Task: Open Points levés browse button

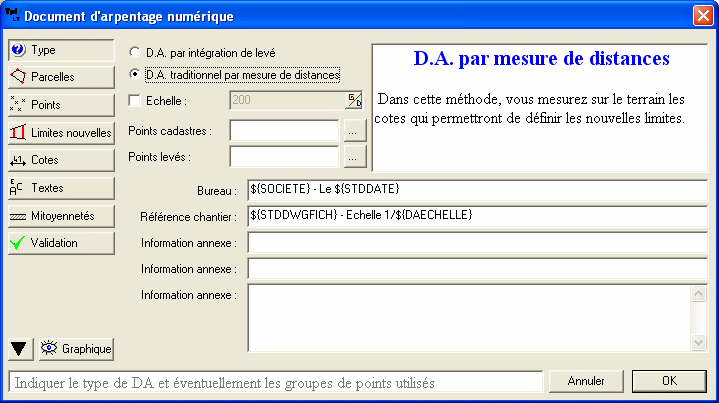Action: pos(351,156)
